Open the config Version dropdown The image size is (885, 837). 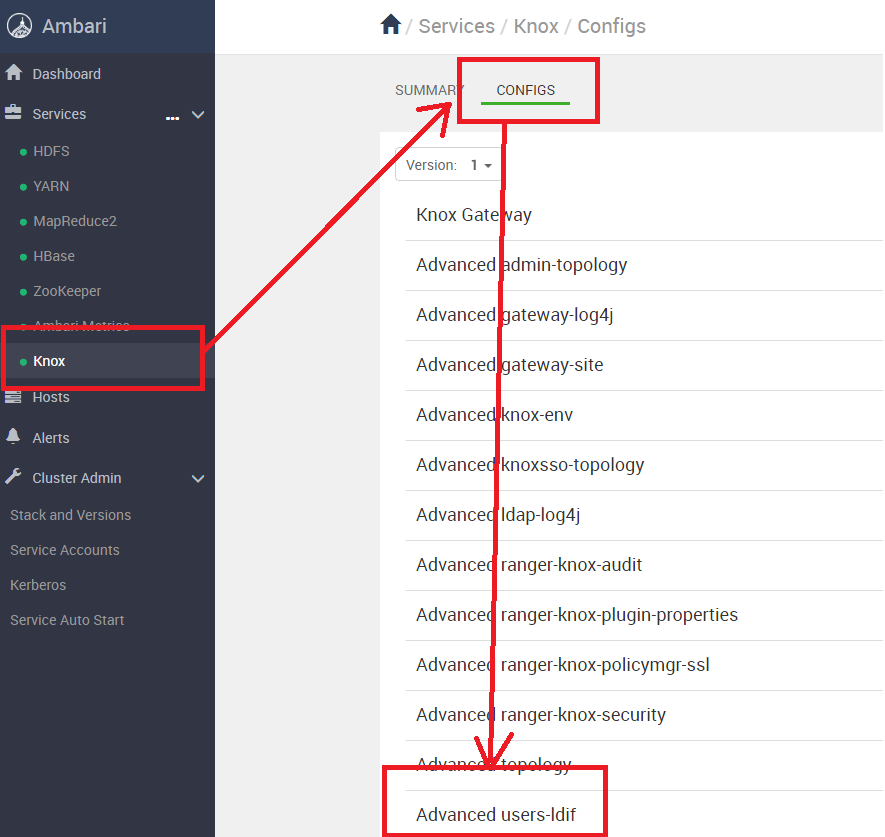coord(444,165)
